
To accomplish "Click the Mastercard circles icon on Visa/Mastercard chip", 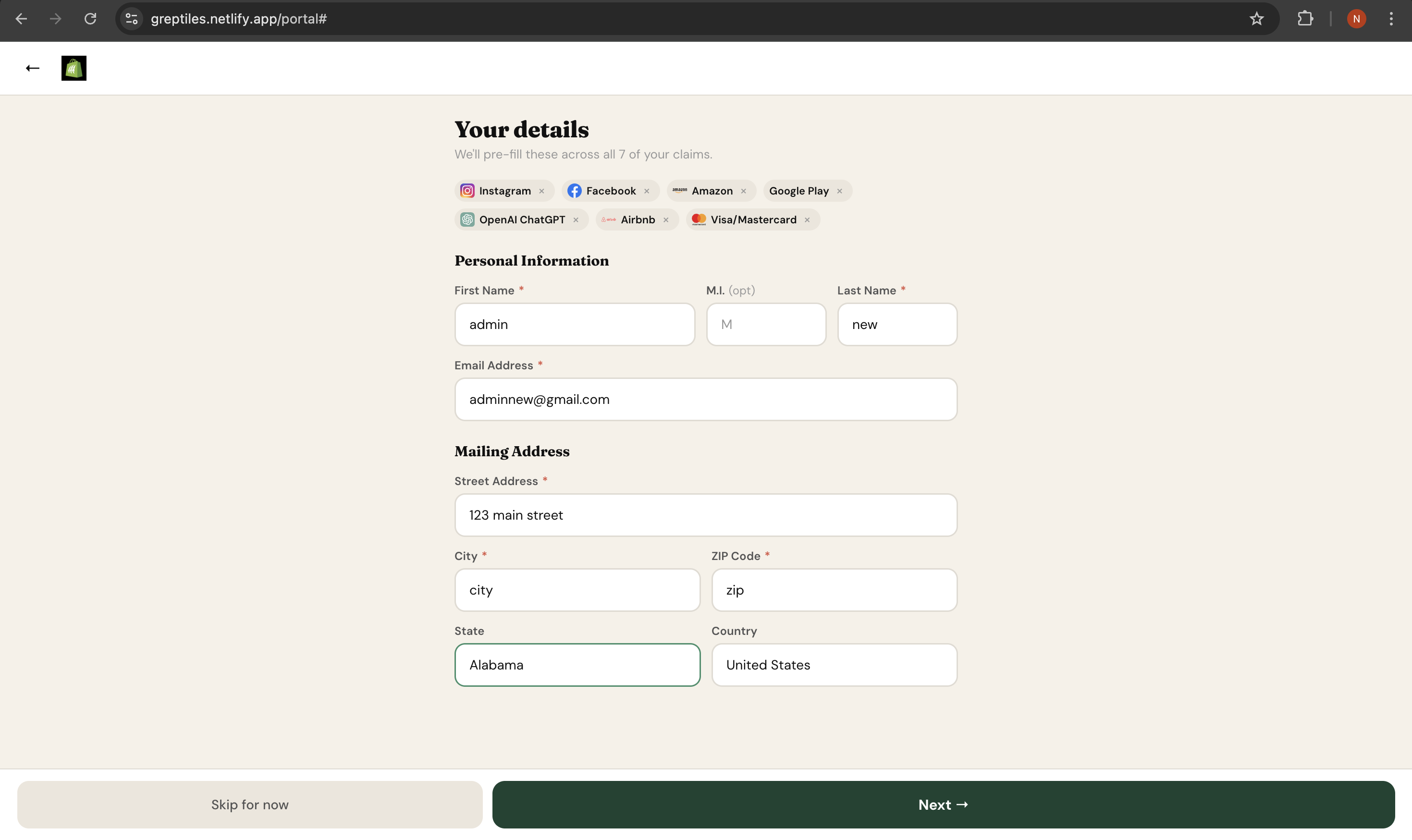I will pyautogui.click(x=699, y=219).
